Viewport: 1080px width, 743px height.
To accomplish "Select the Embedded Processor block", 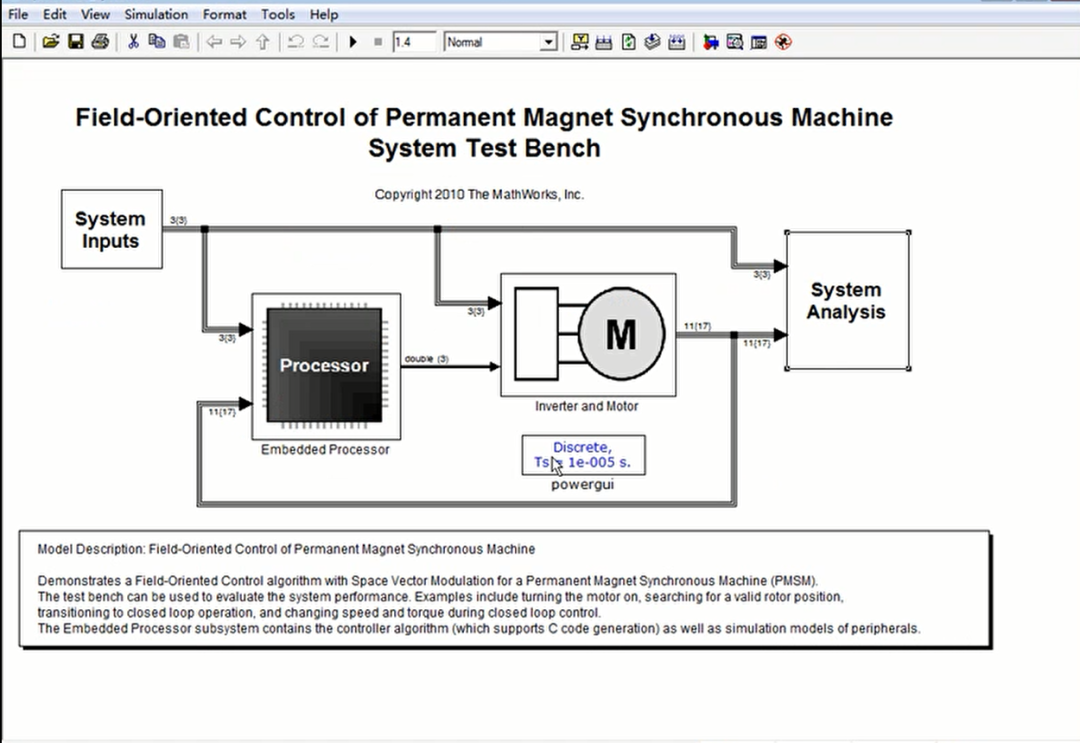I will 326,366.
